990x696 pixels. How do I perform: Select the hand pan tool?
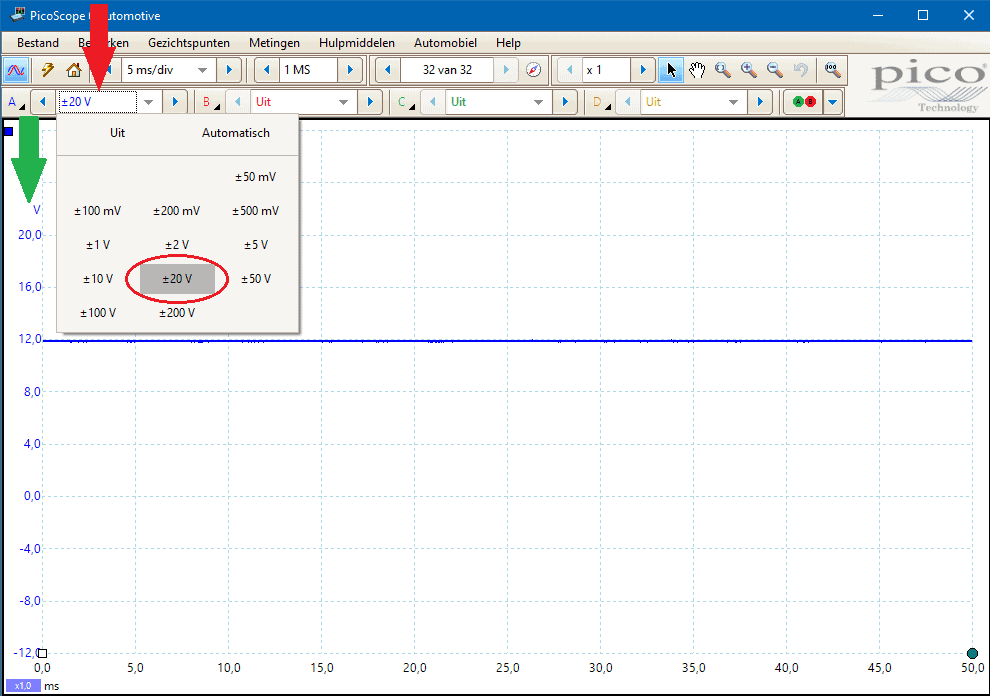coord(697,70)
